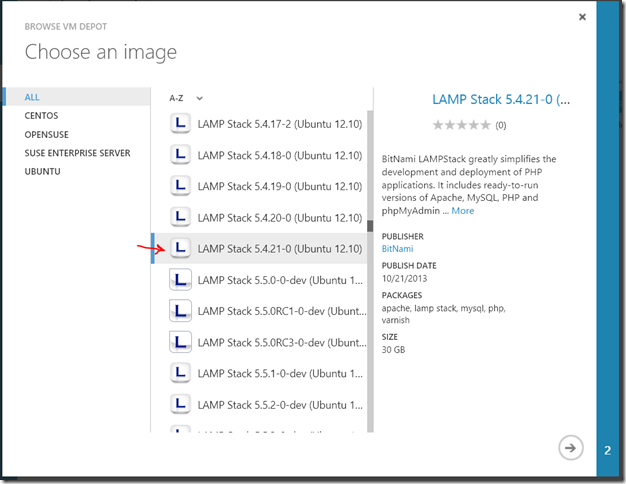This screenshot has width=626, height=484.
Task: Click the image list scrollbar thumb
Action: pyautogui.click(x=370, y=226)
